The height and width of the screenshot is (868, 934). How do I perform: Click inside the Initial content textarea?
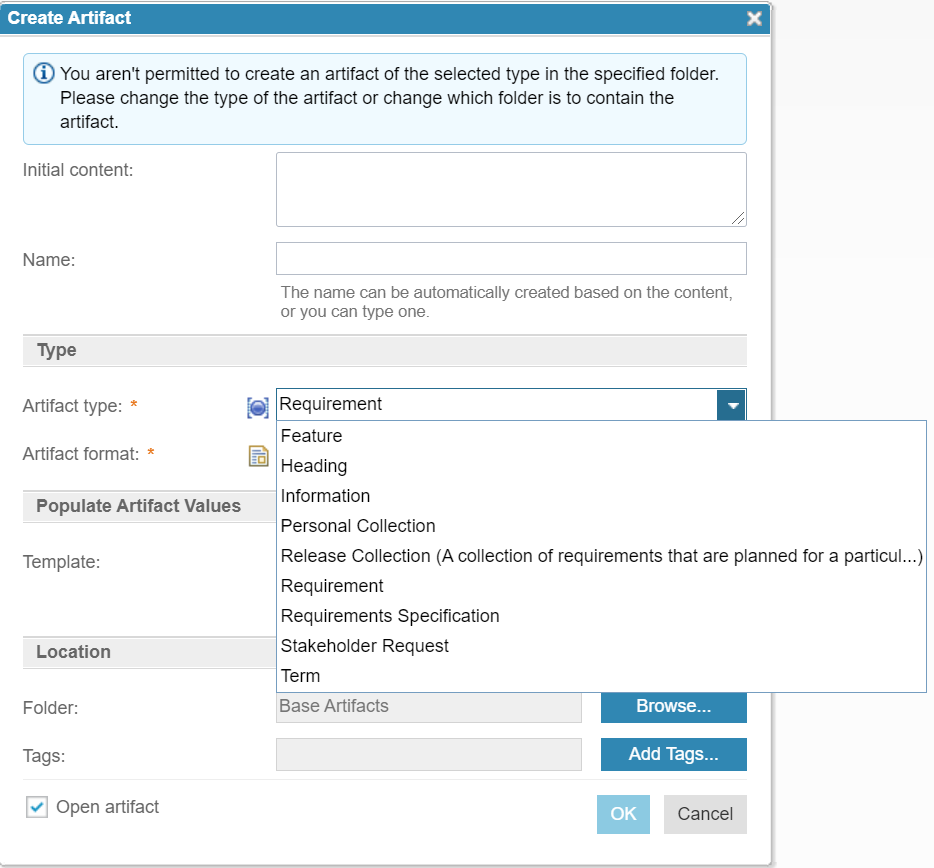[x=511, y=189]
